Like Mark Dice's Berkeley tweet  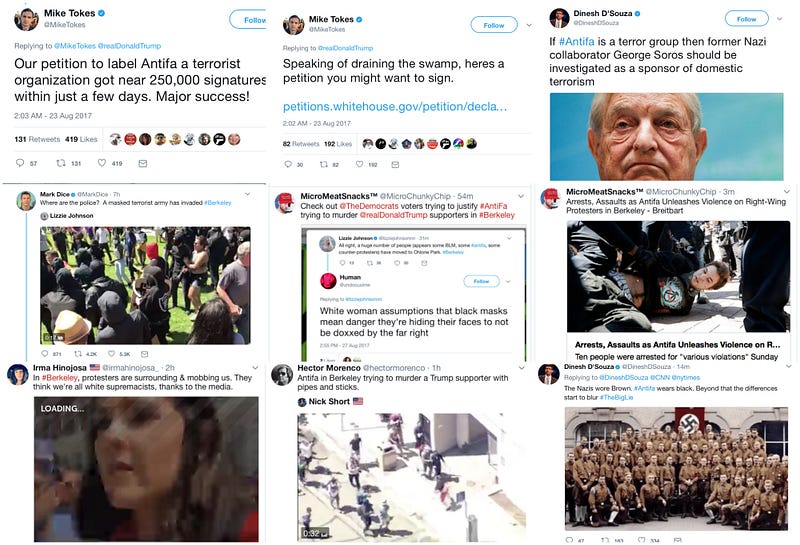[x=111, y=354]
